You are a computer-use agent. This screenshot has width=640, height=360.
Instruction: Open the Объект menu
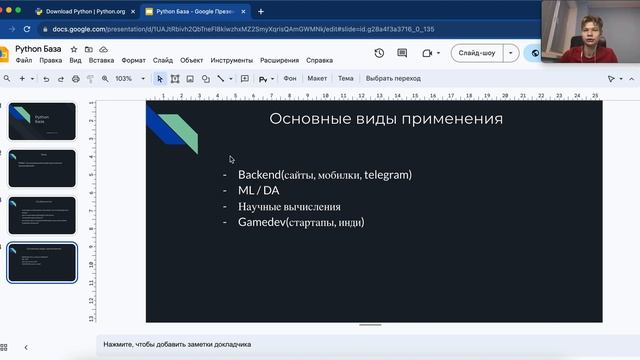click(x=191, y=60)
